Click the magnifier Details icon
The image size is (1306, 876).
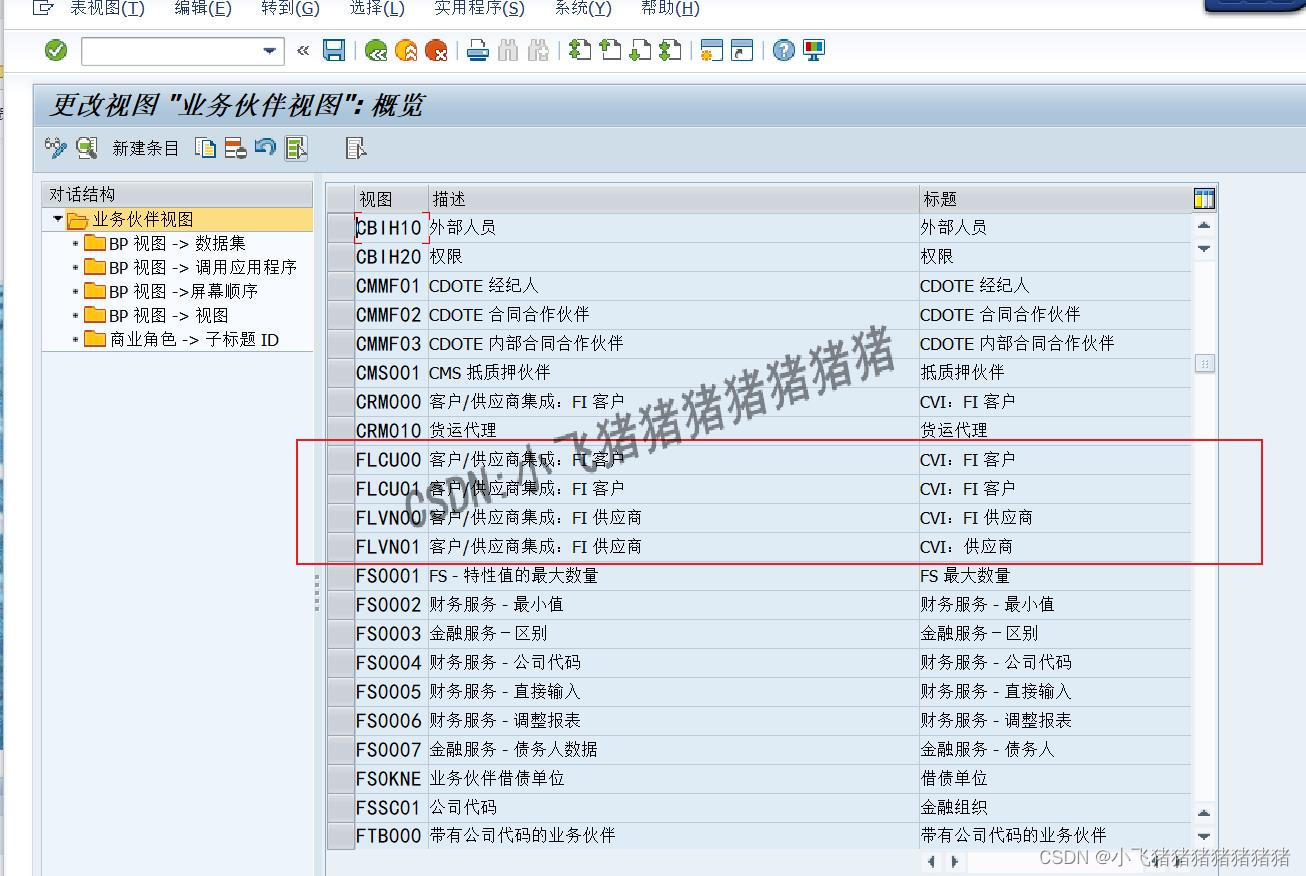click(87, 148)
